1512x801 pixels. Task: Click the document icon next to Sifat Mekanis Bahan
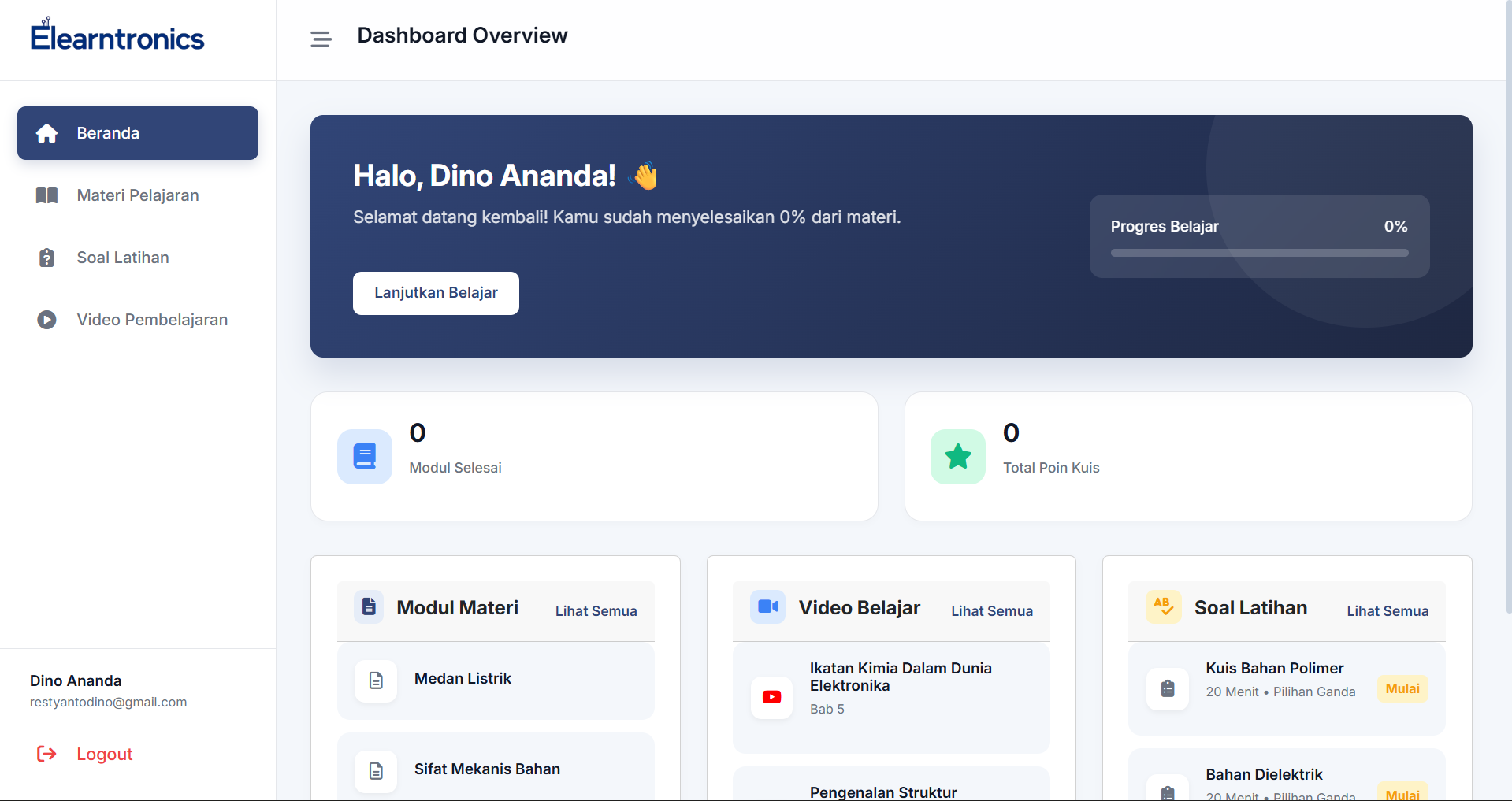pyautogui.click(x=376, y=771)
